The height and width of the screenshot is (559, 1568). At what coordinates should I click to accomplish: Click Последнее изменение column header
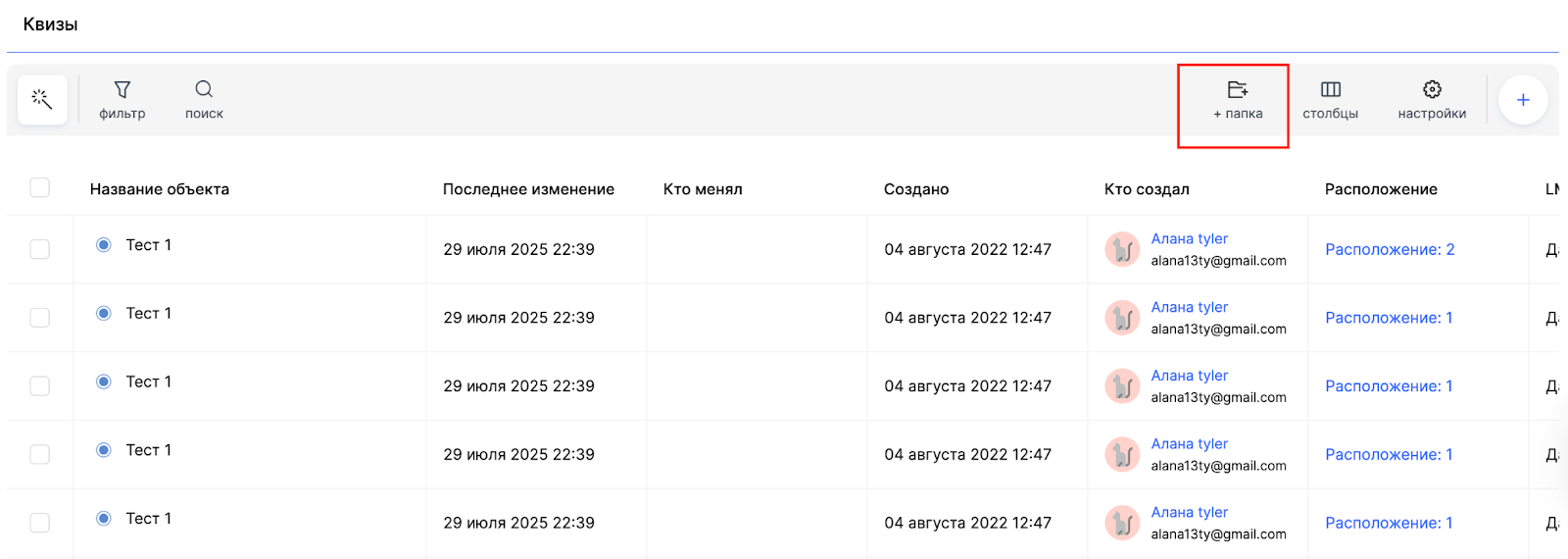point(528,189)
